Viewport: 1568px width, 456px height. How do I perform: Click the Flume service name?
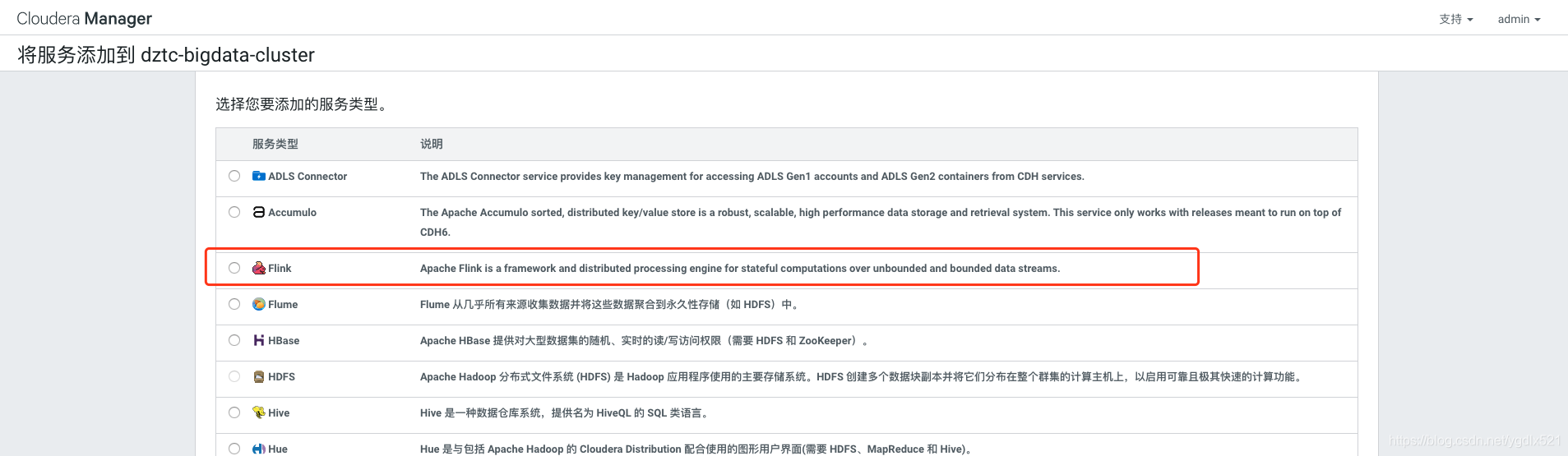(283, 305)
